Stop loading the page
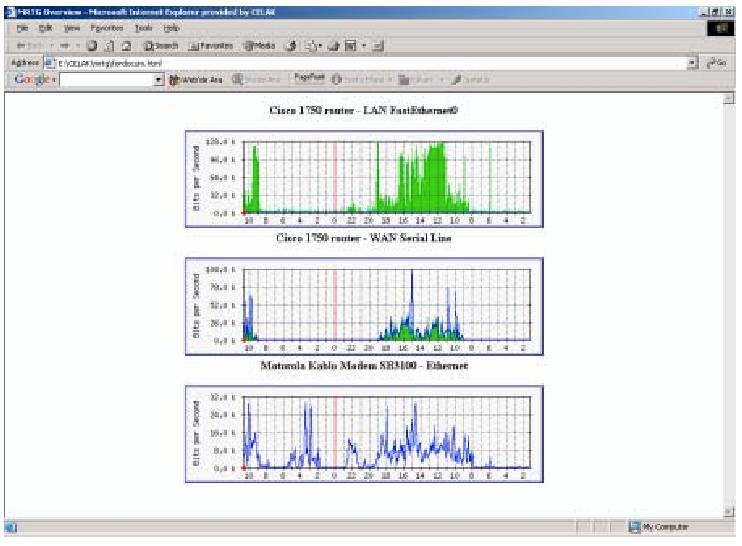Screen dimensions: 742x546 pyautogui.click(x=92, y=46)
